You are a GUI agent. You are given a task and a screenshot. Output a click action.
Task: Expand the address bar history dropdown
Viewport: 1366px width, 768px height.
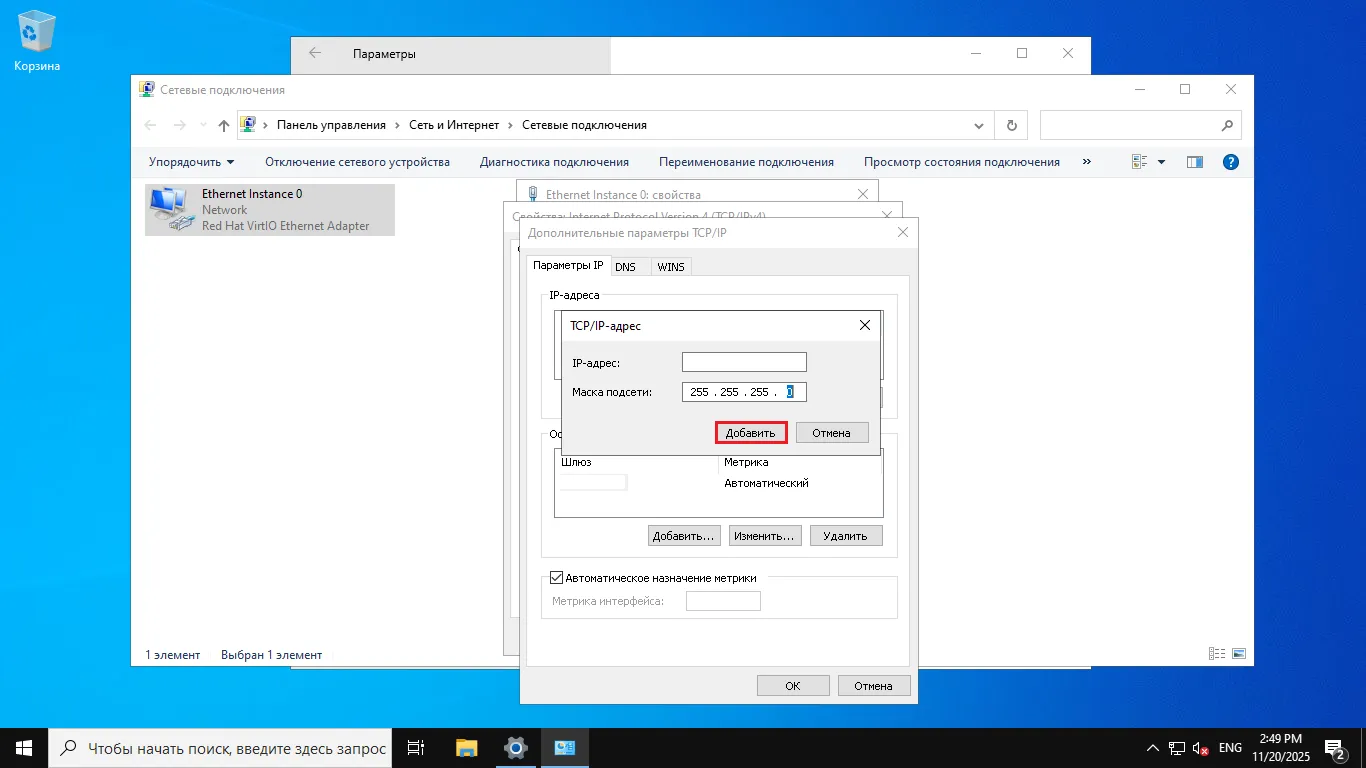coord(979,126)
